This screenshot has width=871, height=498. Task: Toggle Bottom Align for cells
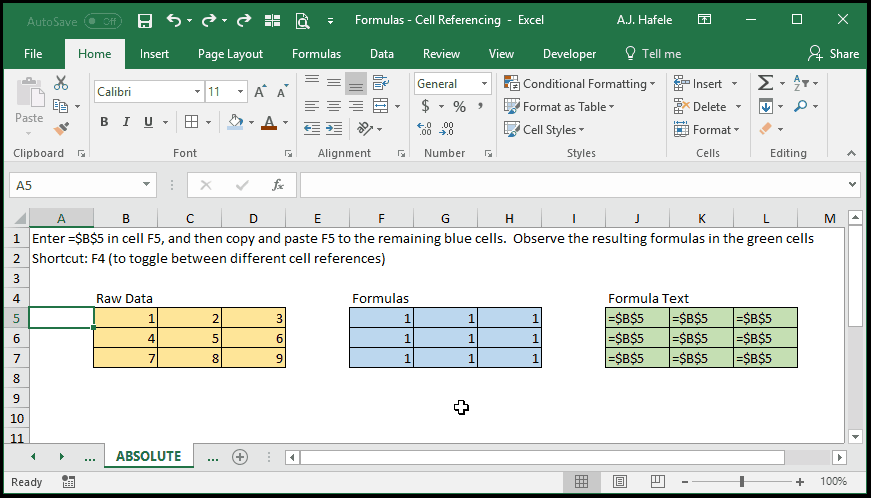[x=356, y=83]
